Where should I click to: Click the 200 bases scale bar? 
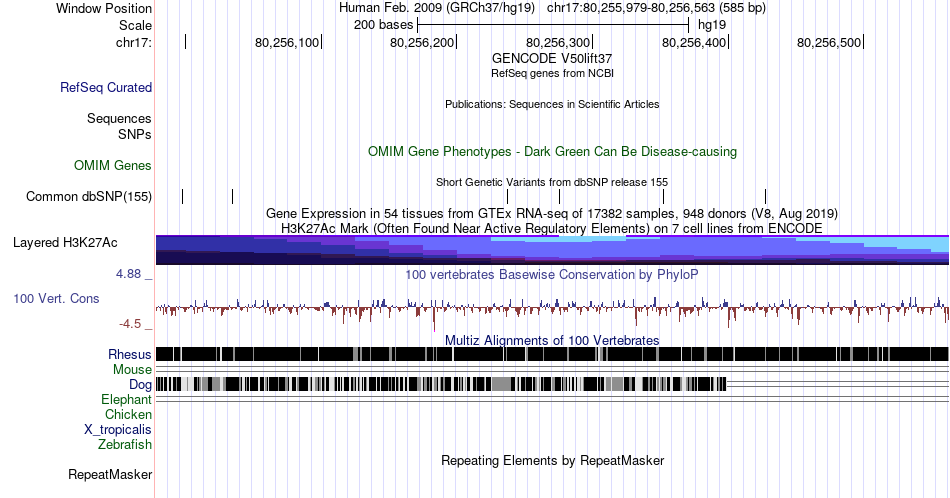553,25
